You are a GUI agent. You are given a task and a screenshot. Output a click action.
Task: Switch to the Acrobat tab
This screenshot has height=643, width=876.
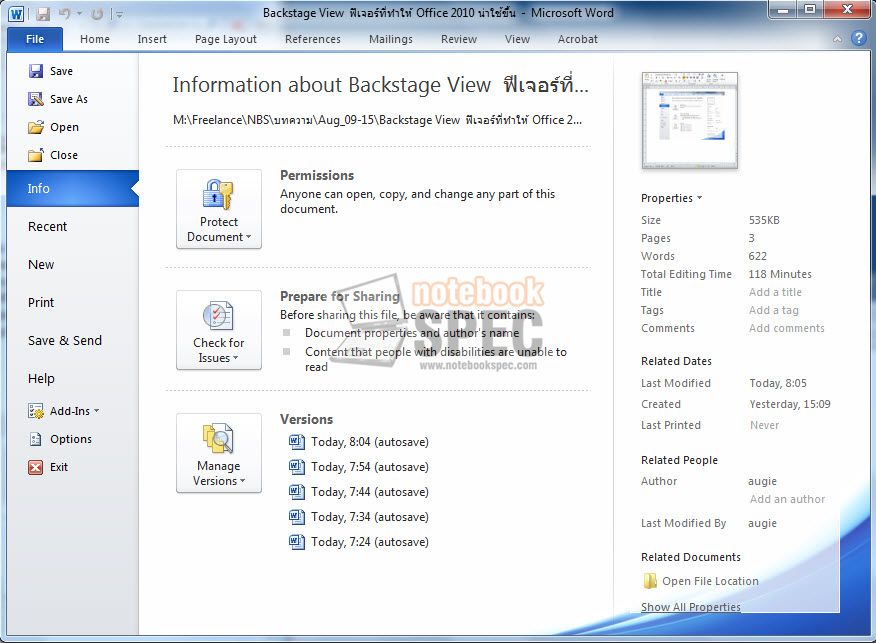pyautogui.click(x=578, y=39)
